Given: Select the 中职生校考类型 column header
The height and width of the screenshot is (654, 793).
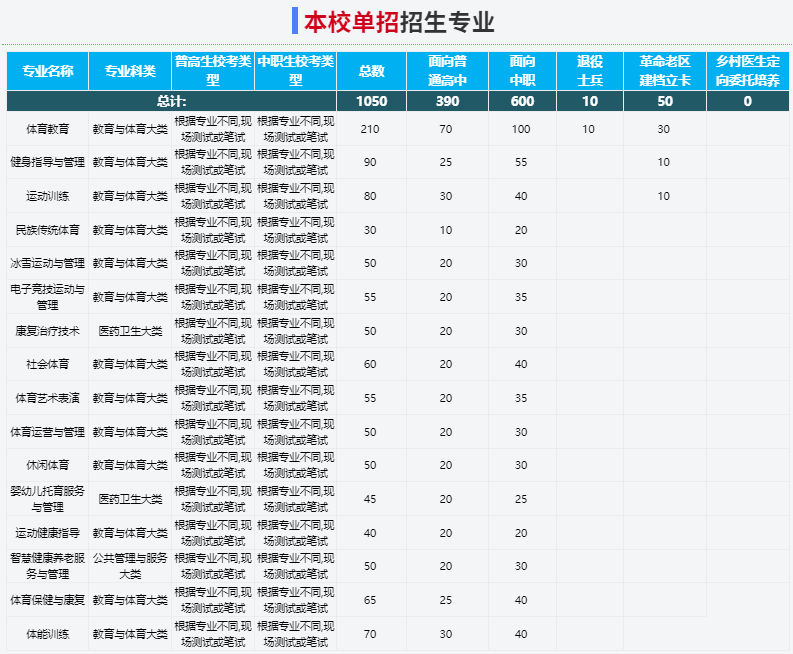Looking at the screenshot, I should pyautogui.click(x=295, y=71).
